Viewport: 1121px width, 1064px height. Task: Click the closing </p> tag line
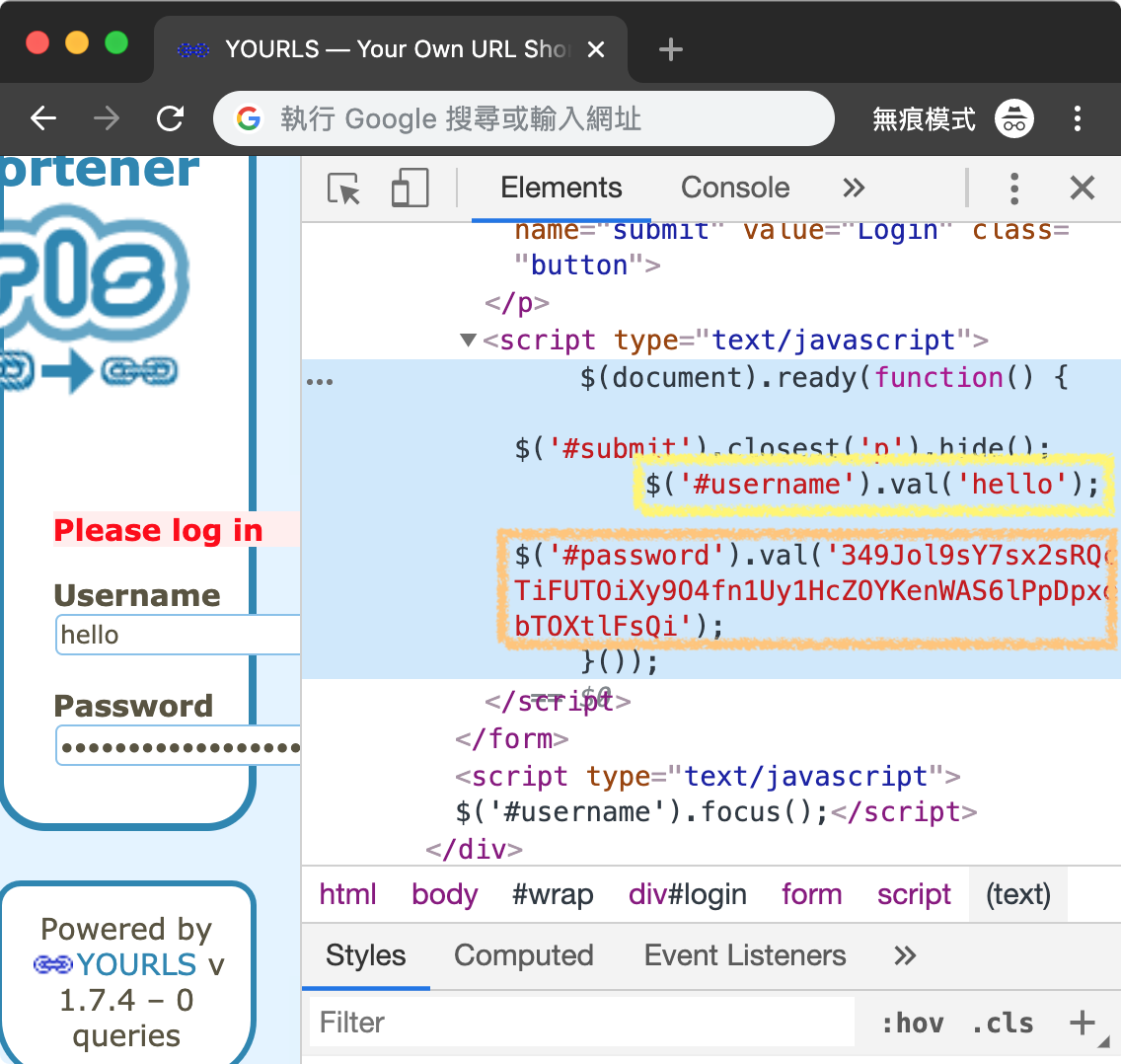pyautogui.click(x=517, y=302)
